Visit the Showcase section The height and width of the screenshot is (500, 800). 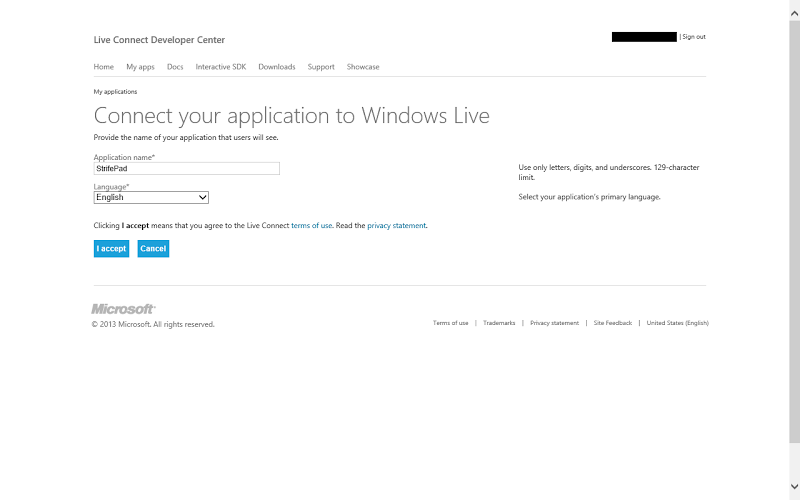[x=363, y=67]
